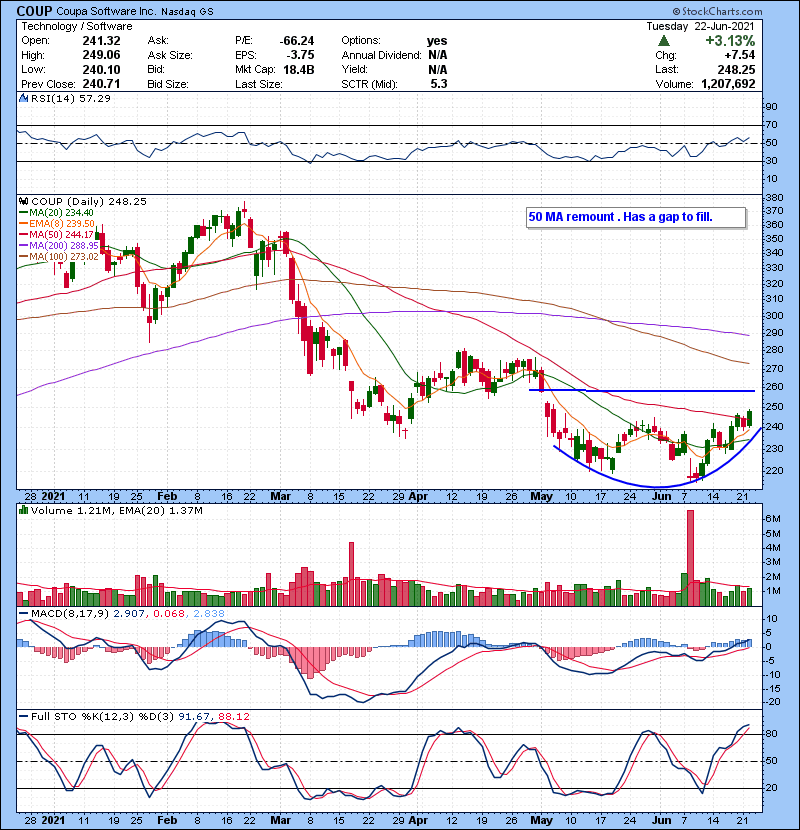Click the MA(200) 288.95 legend entry
800x830 pixels.
(x=59, y=246)
